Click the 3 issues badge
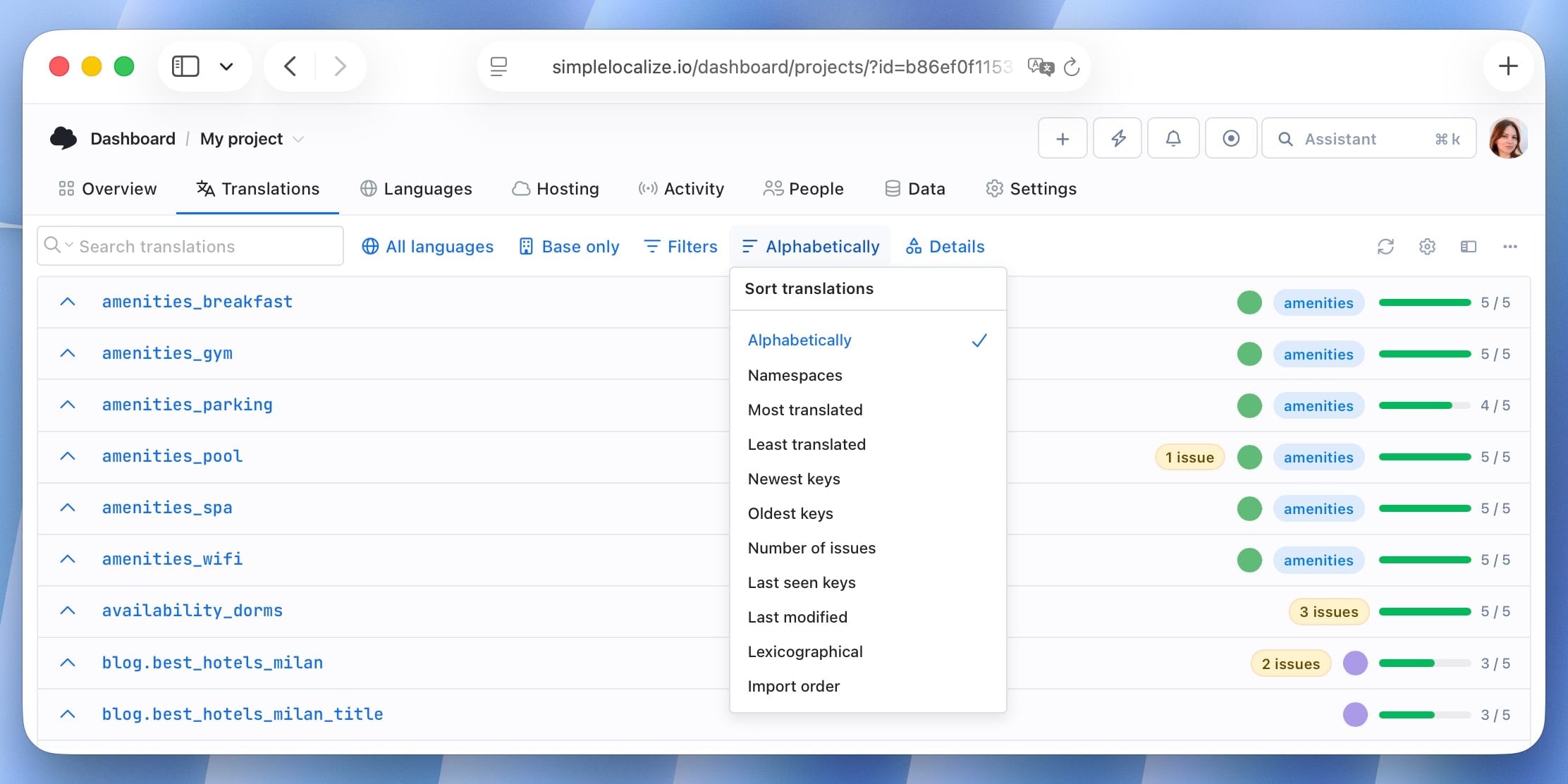Screen dimensions: 1568x784 coord(1329,612)
